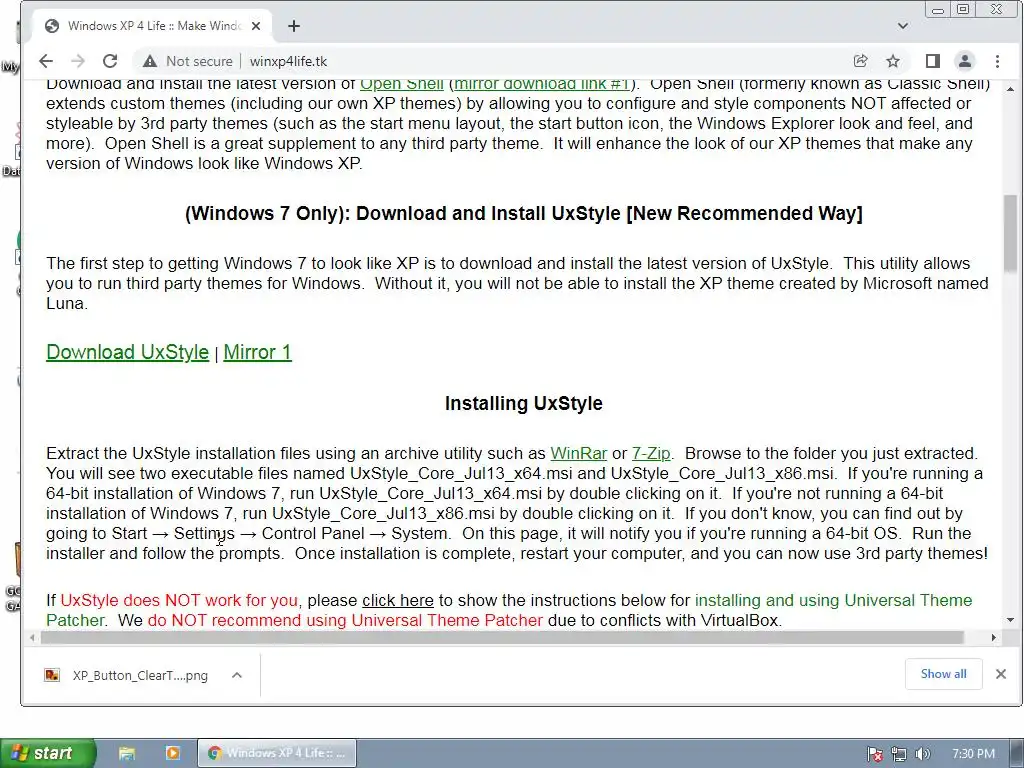
Task: Reload the winxp4life.tk page
Action: click(x=110, y=61)
